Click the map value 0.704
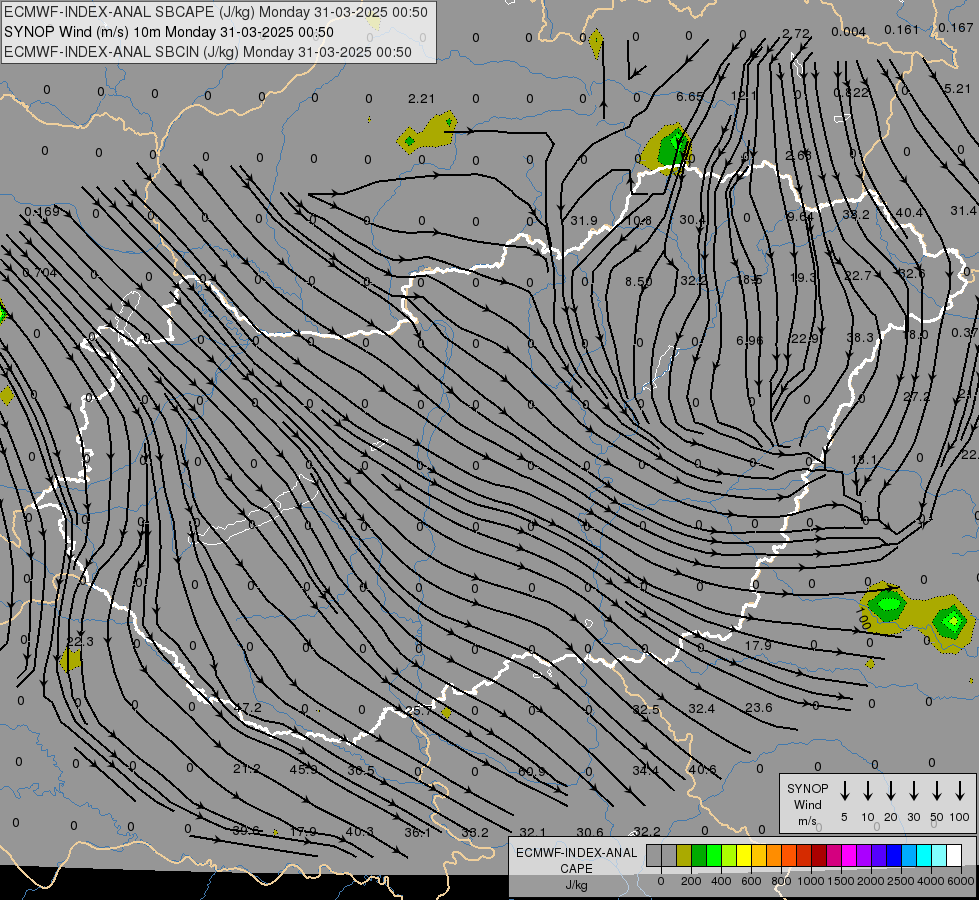This screenshot has height=900, width=979. coord(39,272)
